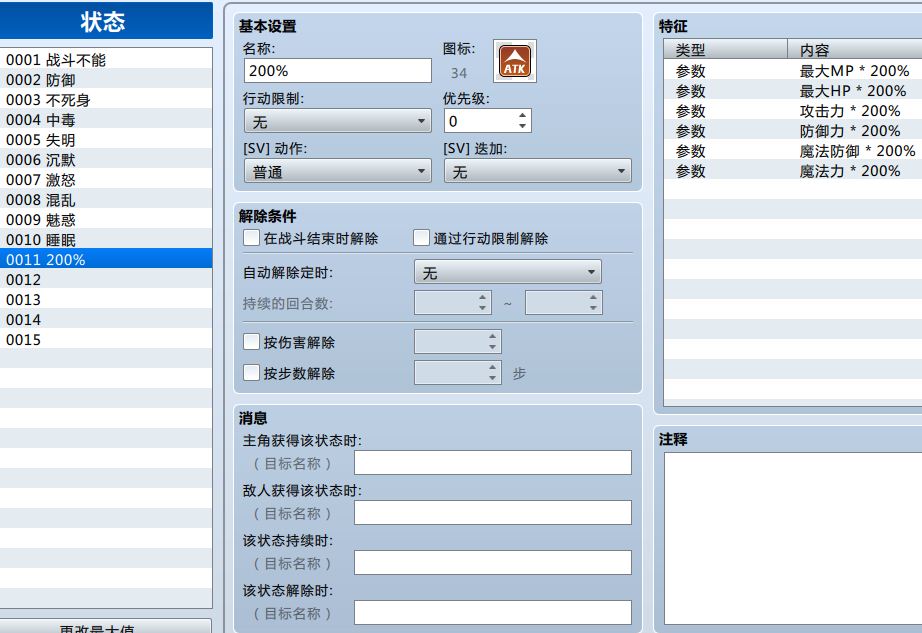Screen dimensions: 922x633
Task: Select empty state slot 0015
Action: [106, 339]
